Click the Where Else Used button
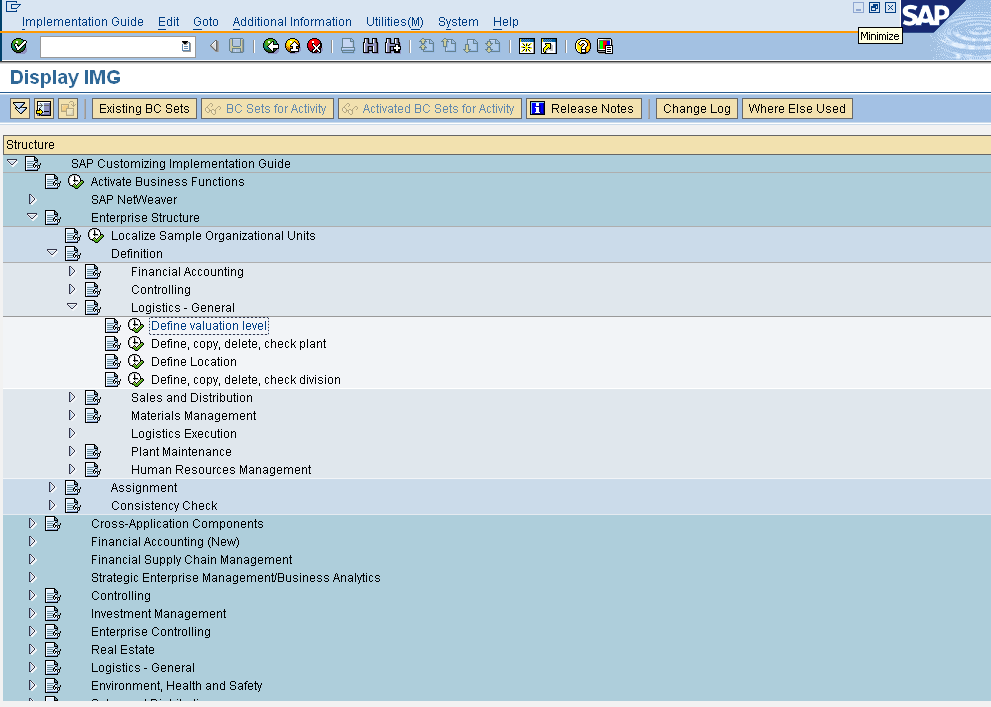Viewport: 991px width, 707px height. [797, 109]
